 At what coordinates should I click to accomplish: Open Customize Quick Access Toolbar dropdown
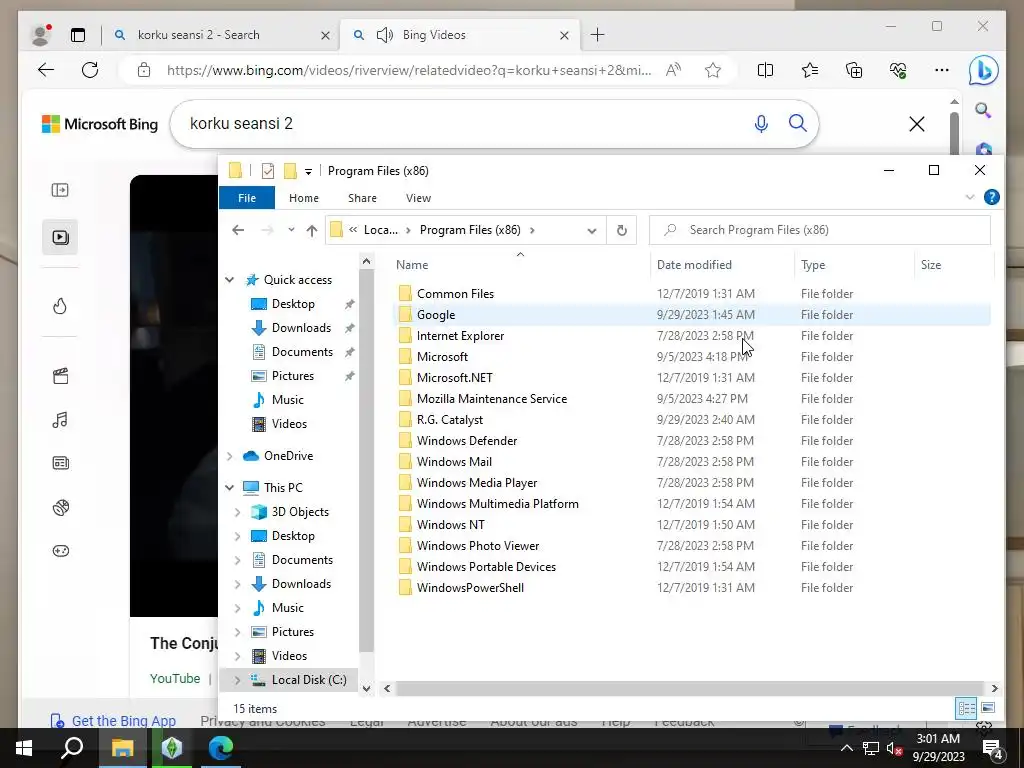(308, 172)
